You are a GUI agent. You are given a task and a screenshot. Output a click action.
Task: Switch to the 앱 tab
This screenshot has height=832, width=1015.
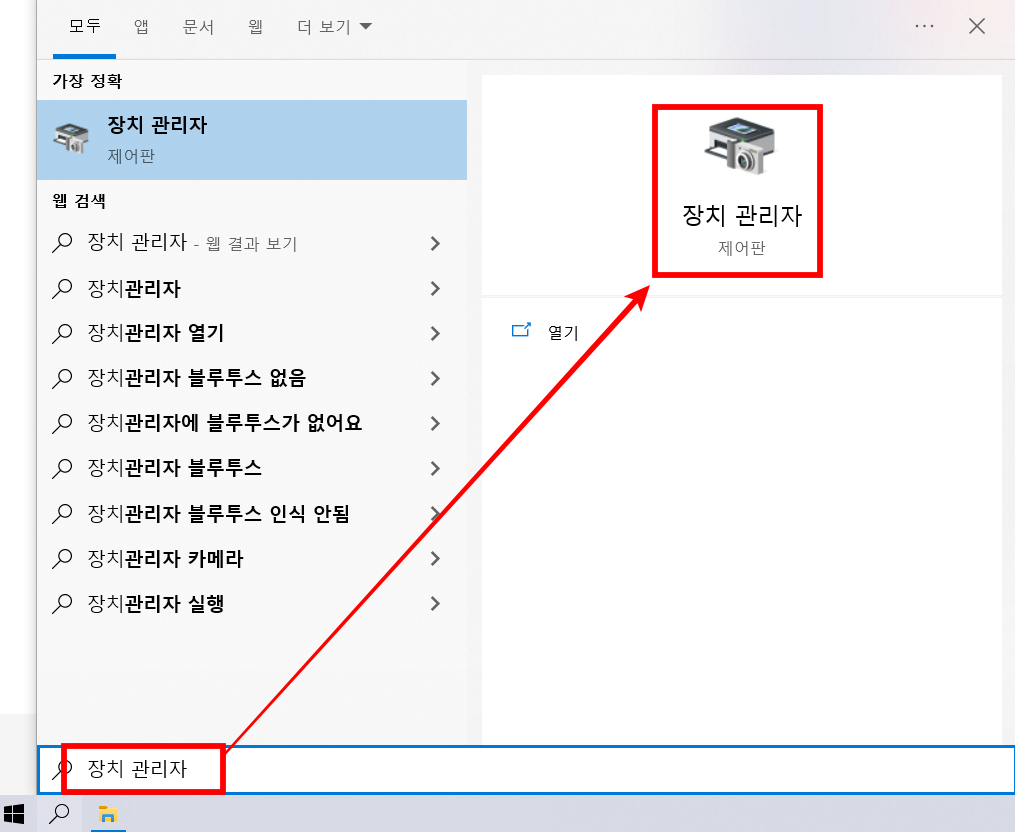(141, 27)
